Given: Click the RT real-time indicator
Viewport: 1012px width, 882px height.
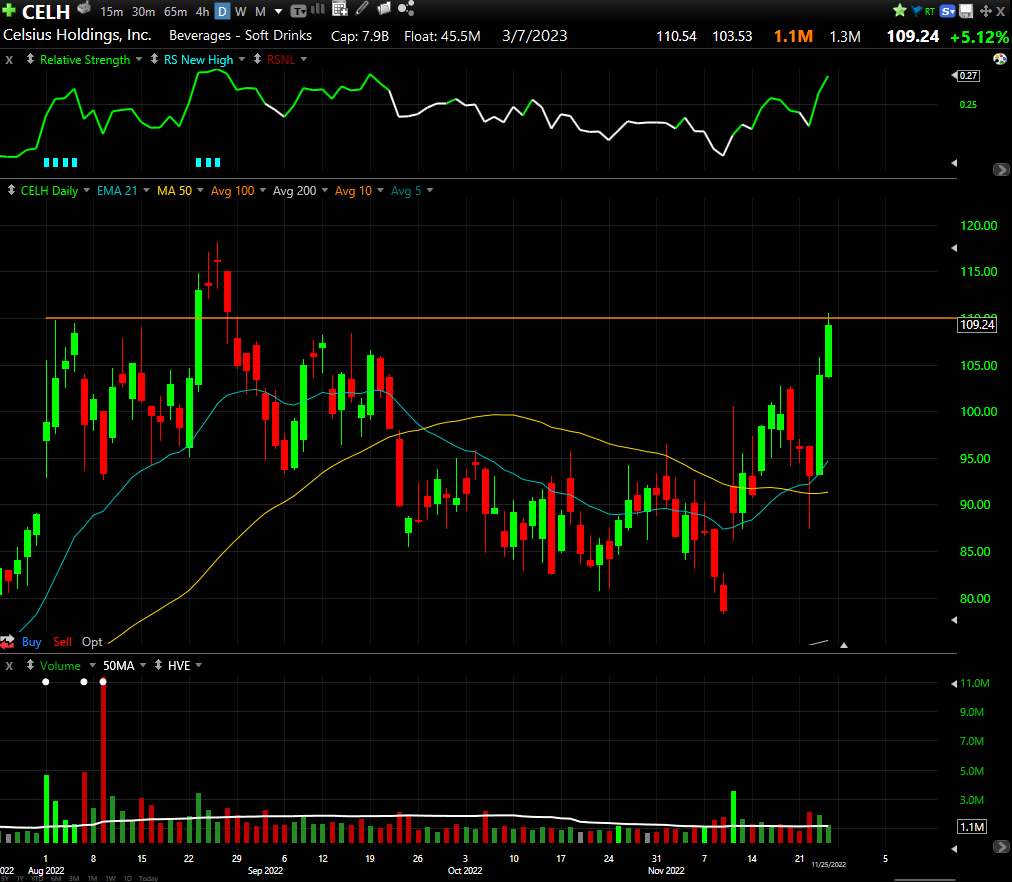Looking at the screenshot, I should (929, 12).
